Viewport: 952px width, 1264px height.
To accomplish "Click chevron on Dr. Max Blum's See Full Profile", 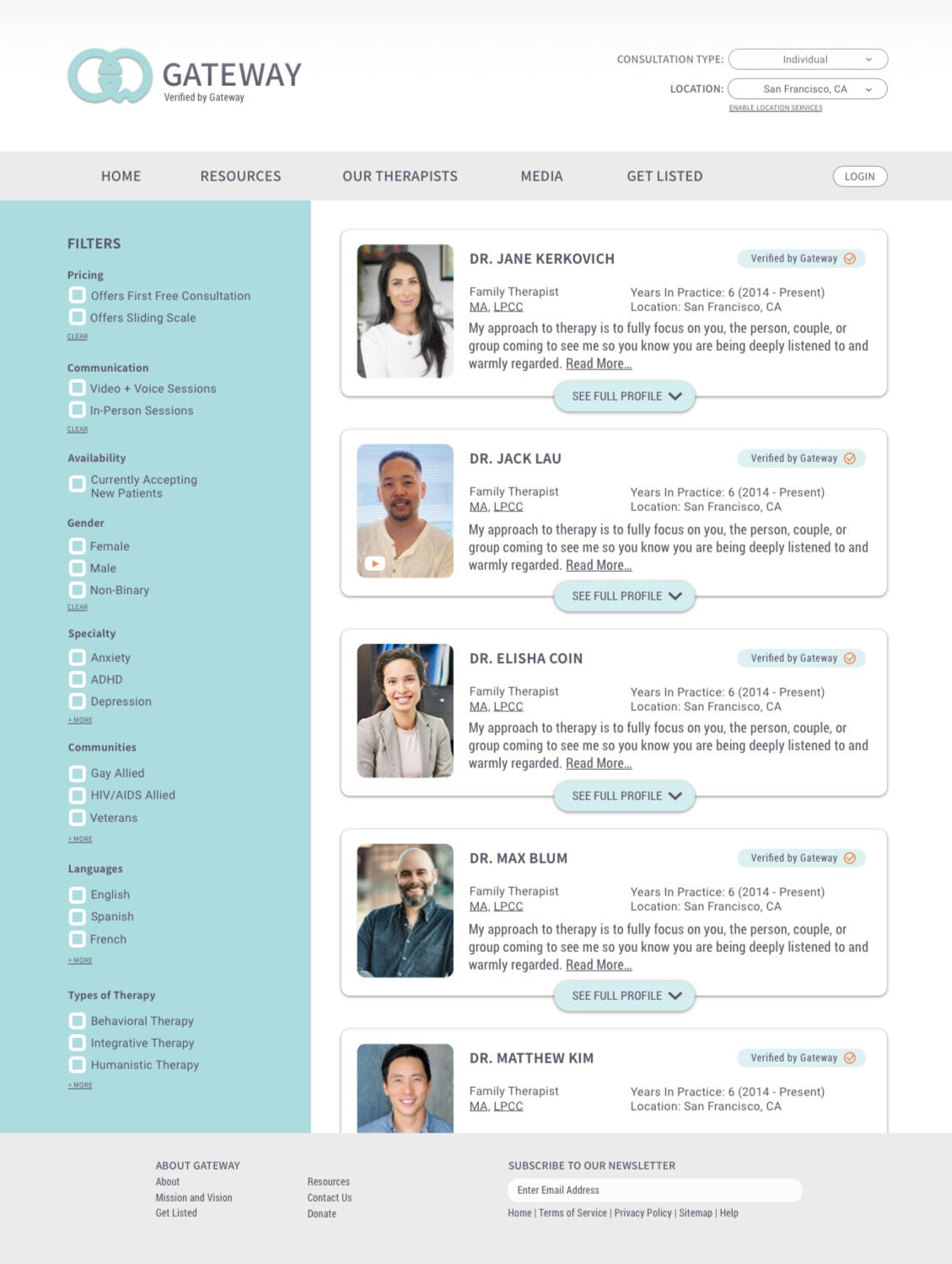I will coord(675,996).
